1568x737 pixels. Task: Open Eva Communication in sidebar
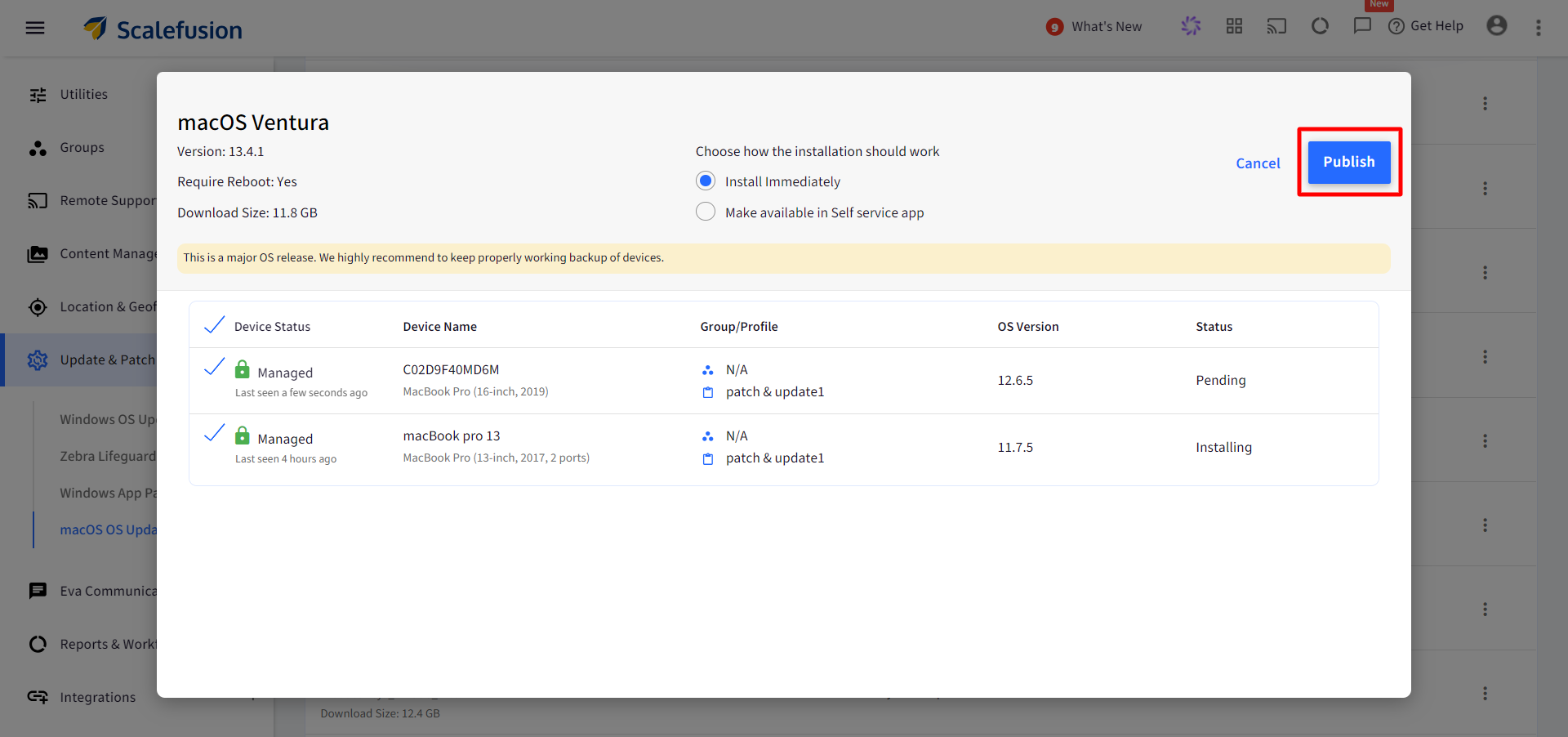(x=108, y=591)
